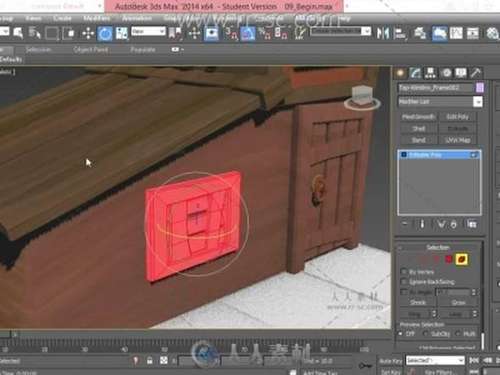Click Remove Modifier trash icon

point(453,224)
